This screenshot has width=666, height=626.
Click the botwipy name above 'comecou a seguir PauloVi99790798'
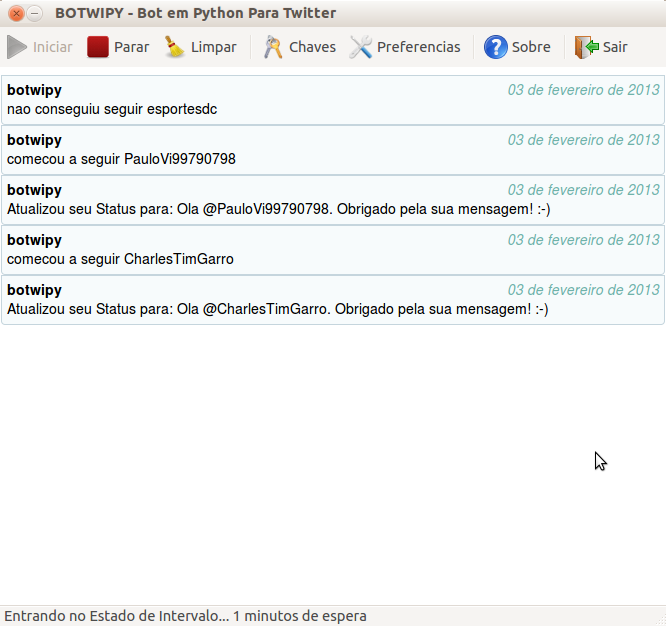pos(34,141)
